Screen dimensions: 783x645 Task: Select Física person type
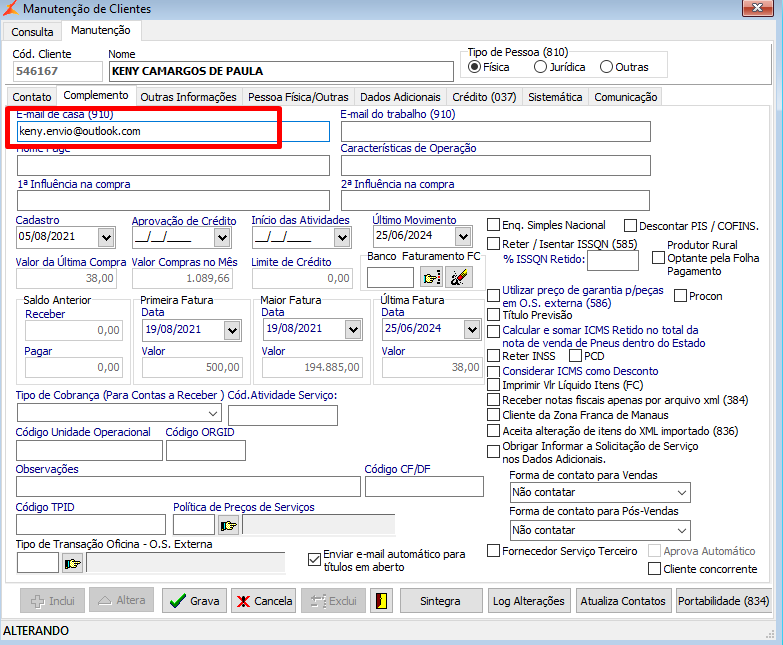tap(475, 66)
